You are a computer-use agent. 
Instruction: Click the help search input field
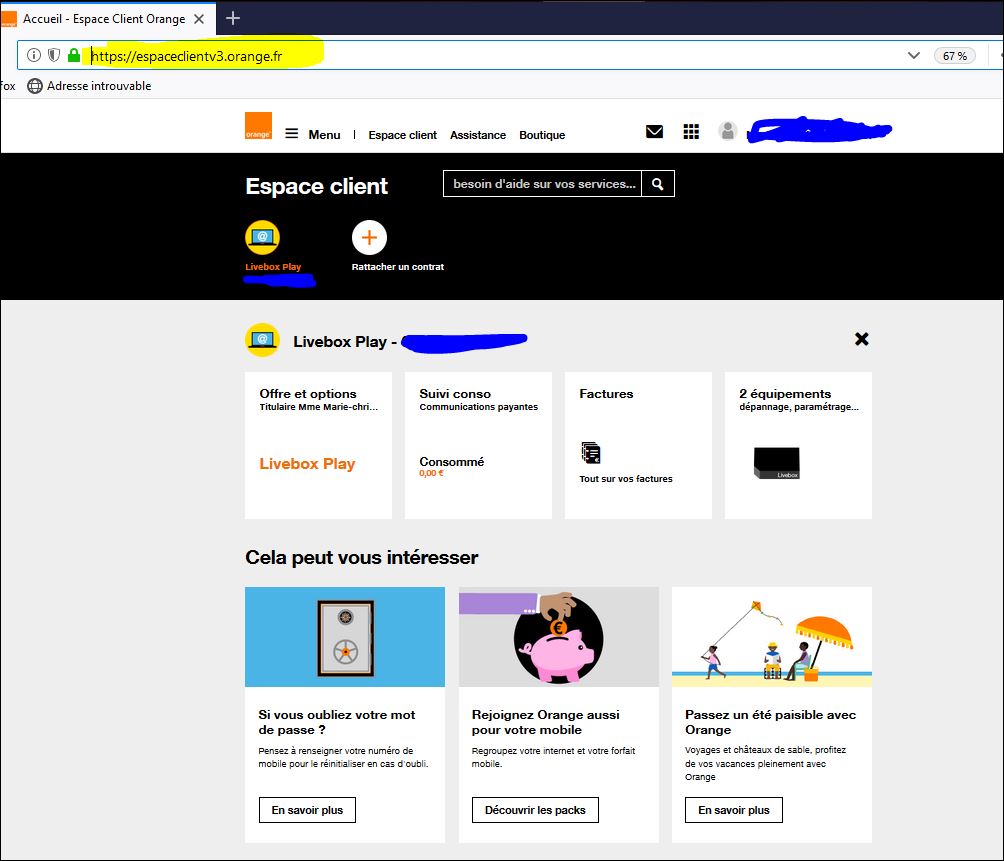pyautogui.click(x=543, y=184)
